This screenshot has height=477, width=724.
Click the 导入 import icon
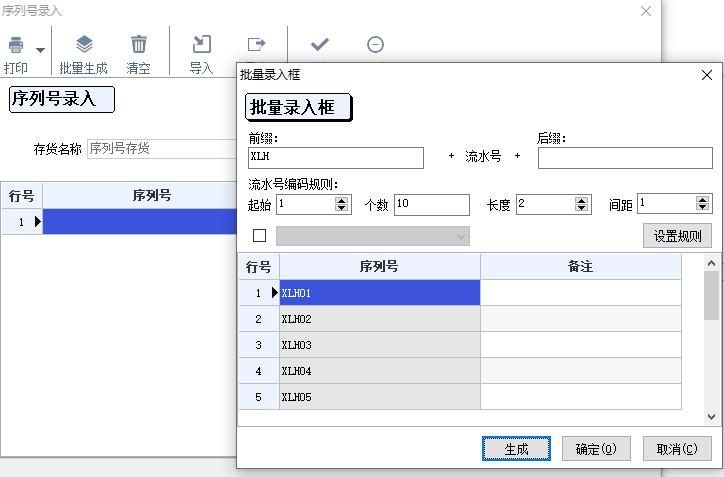(202, 44)
